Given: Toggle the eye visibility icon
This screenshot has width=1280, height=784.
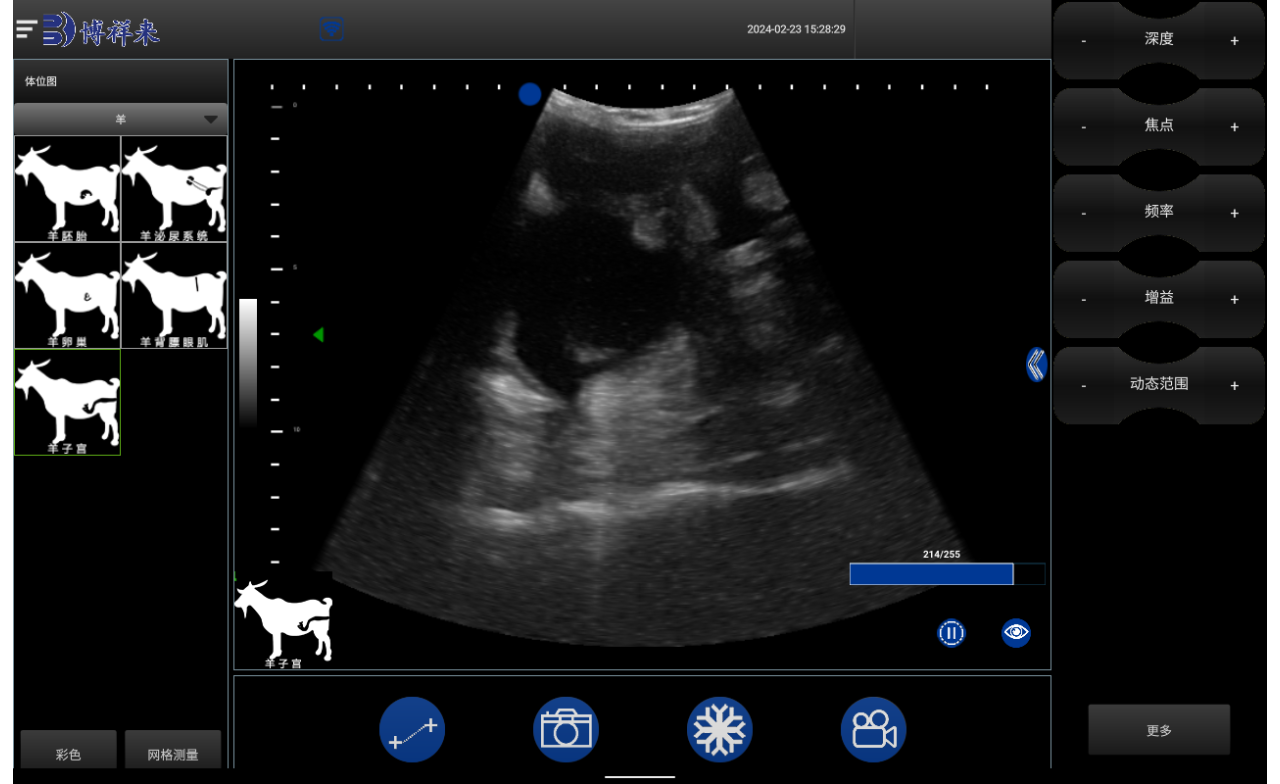Looking at the screenshot, I should tap(1016, 632).
